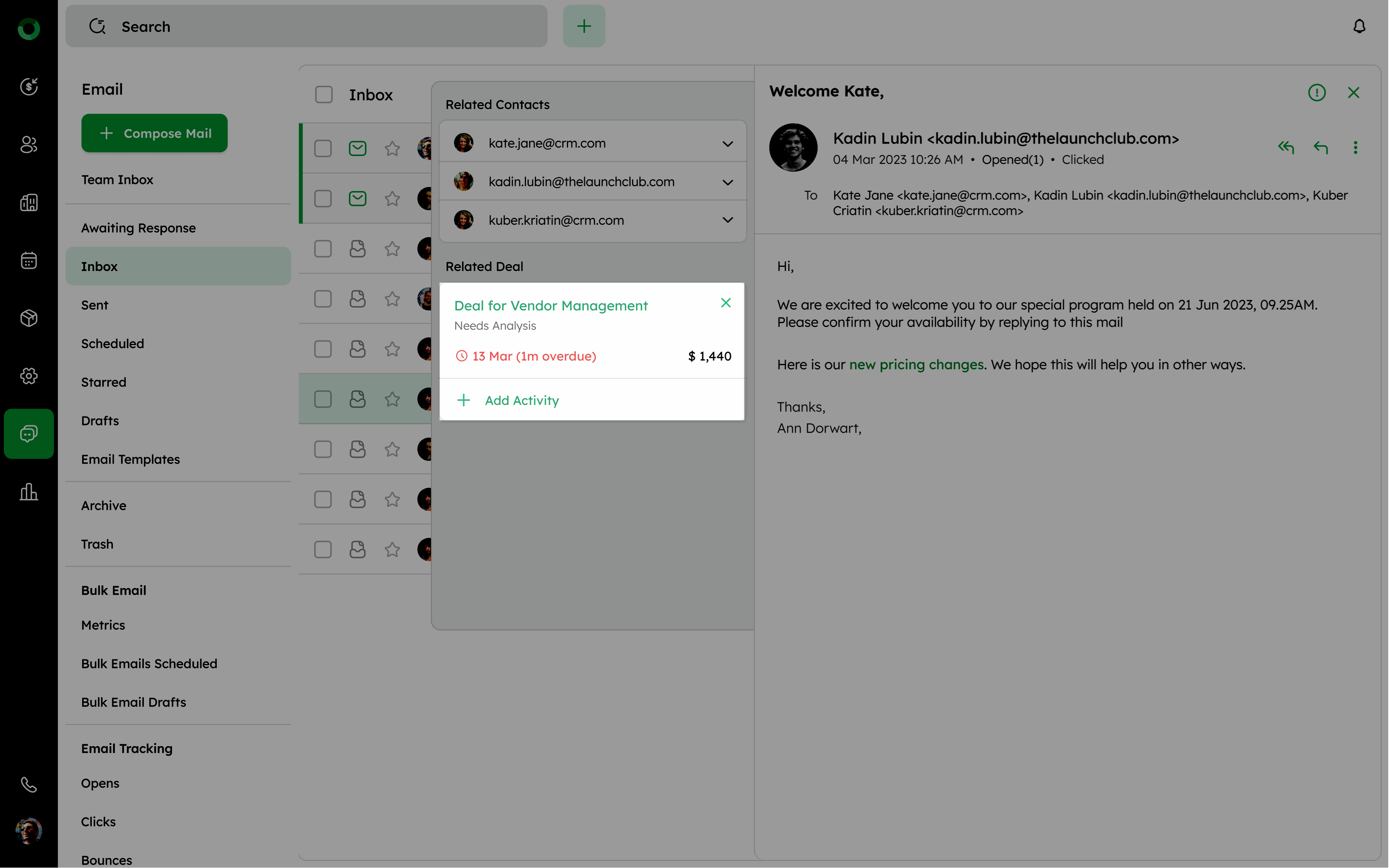Expand the kuber.kriatin@crm.com contact
The height and width of the screenshot is (868, 1389).
pos(727,220)
